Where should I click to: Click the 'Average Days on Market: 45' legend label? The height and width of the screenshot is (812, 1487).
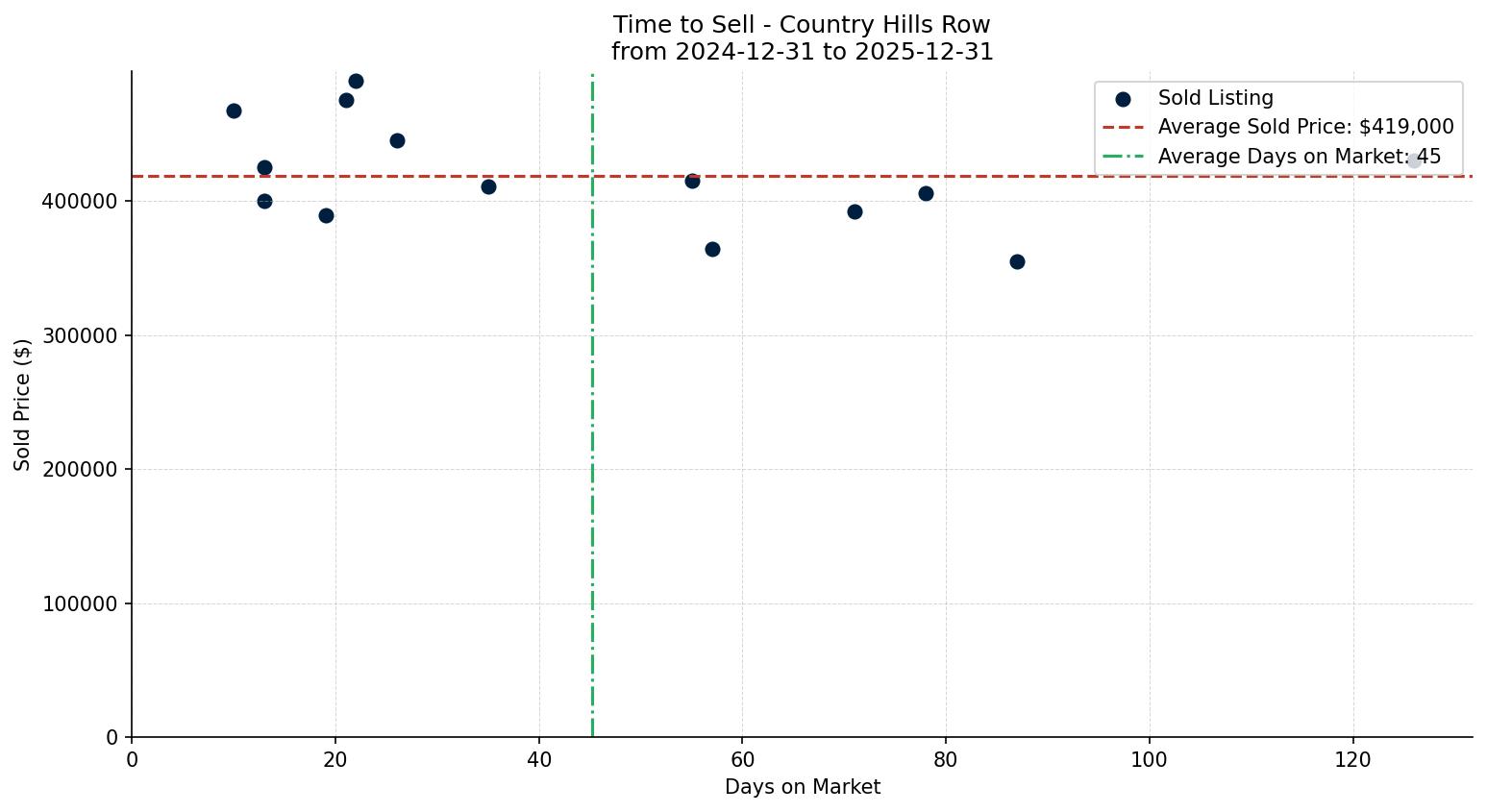pos(1299,157)
